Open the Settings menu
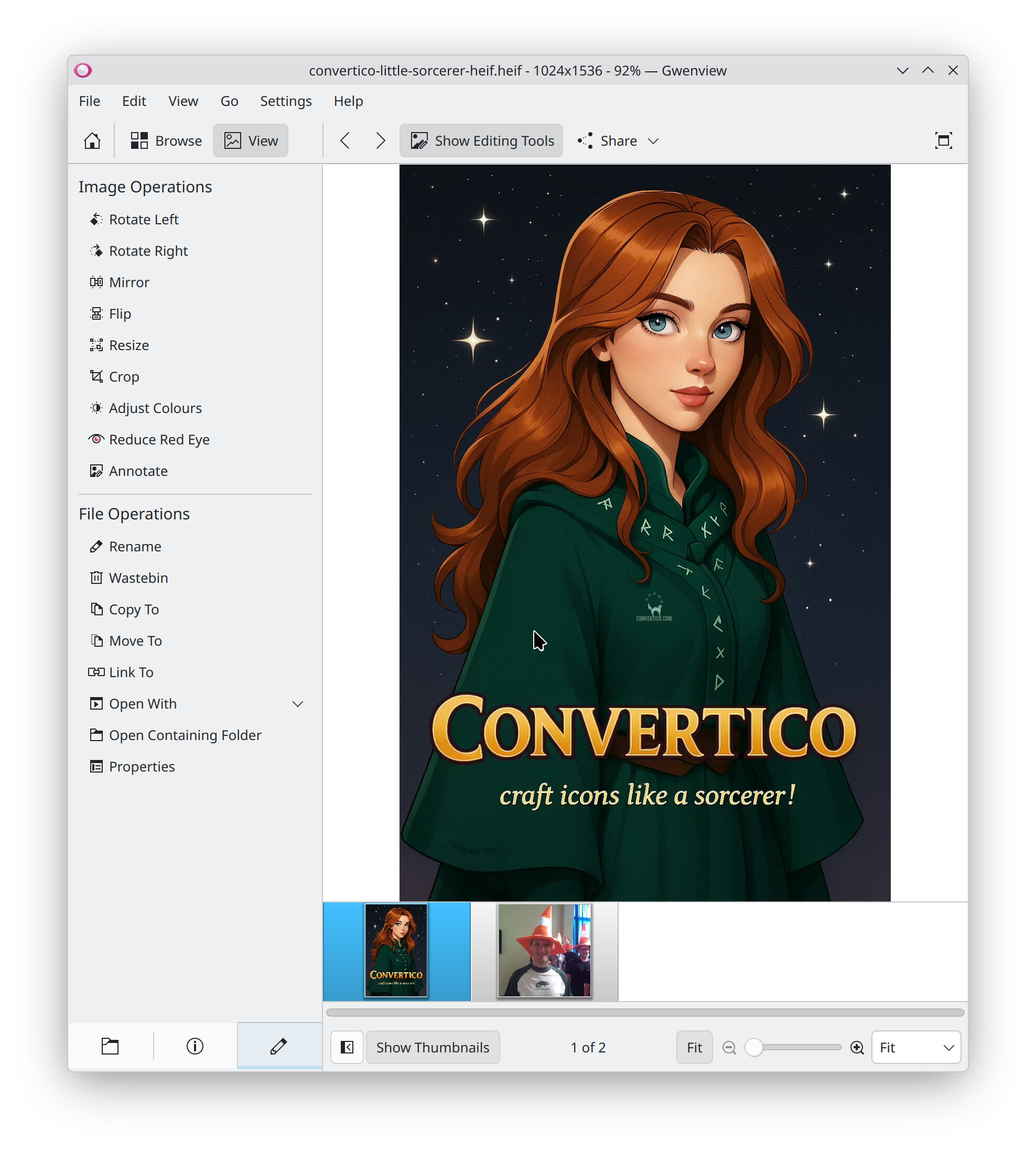The height and width of the screenshot is (1152, 1036). click(286, 101)
